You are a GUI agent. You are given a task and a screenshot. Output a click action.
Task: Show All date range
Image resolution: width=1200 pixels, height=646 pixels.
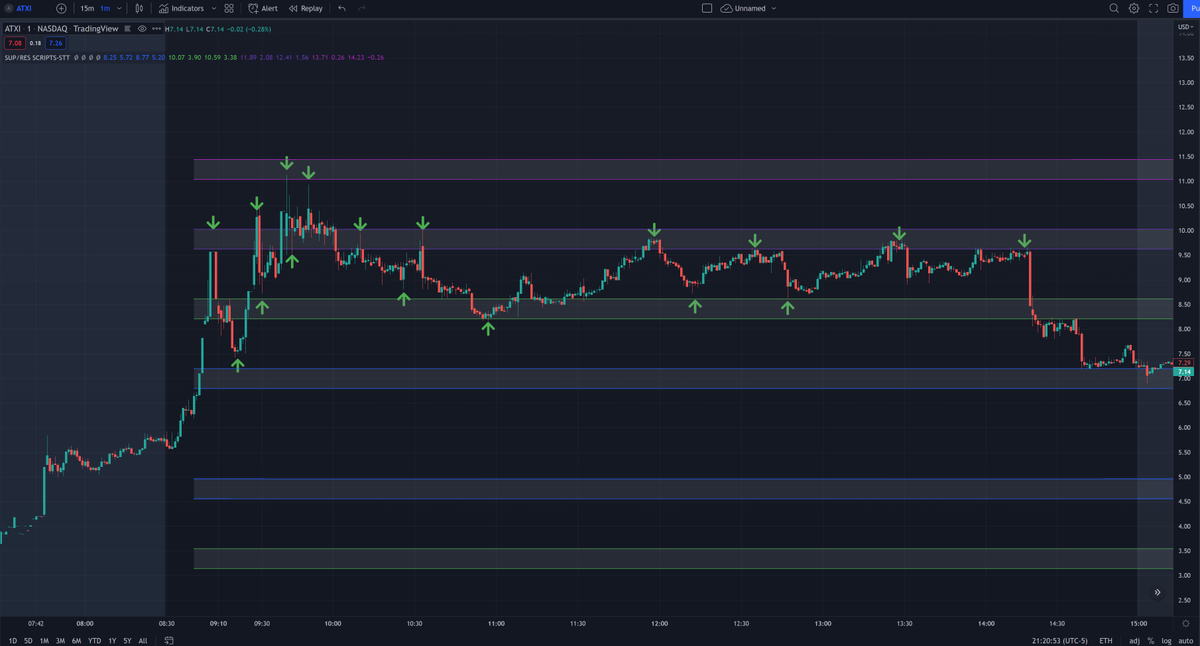143,640
